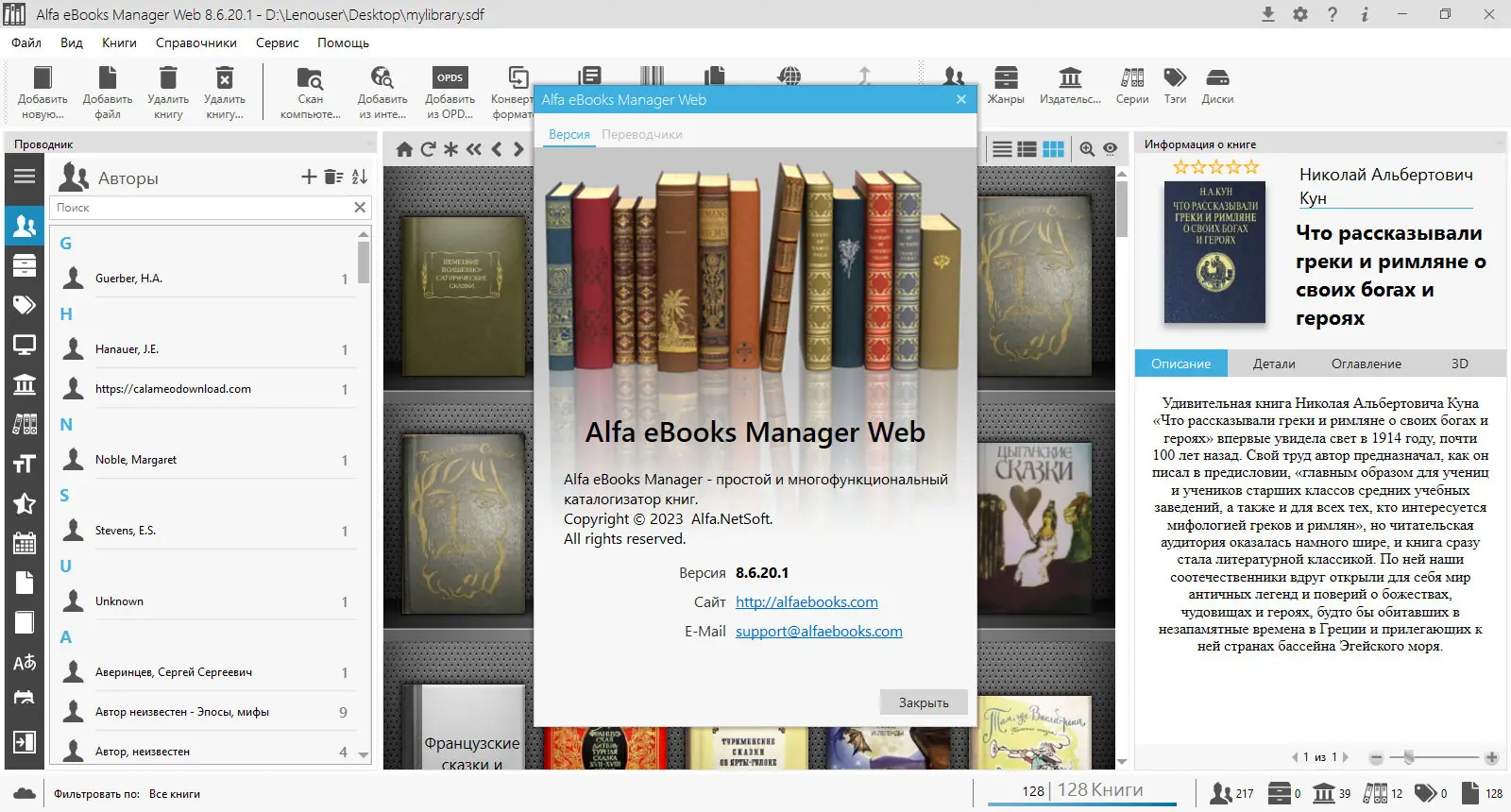Select the favorites star icon in the left sidebar
The width and height of the screenshot is (1511, 812).
[25, 503]
